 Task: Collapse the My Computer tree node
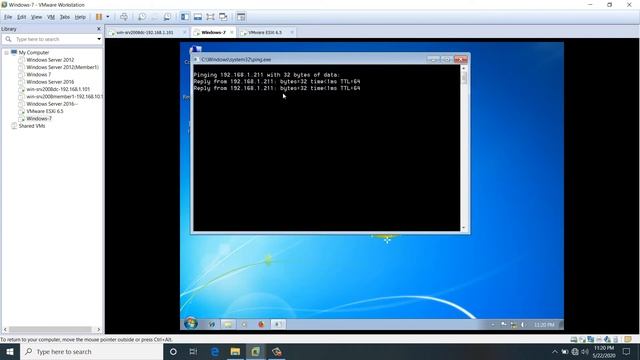click(x=7, y=53)
